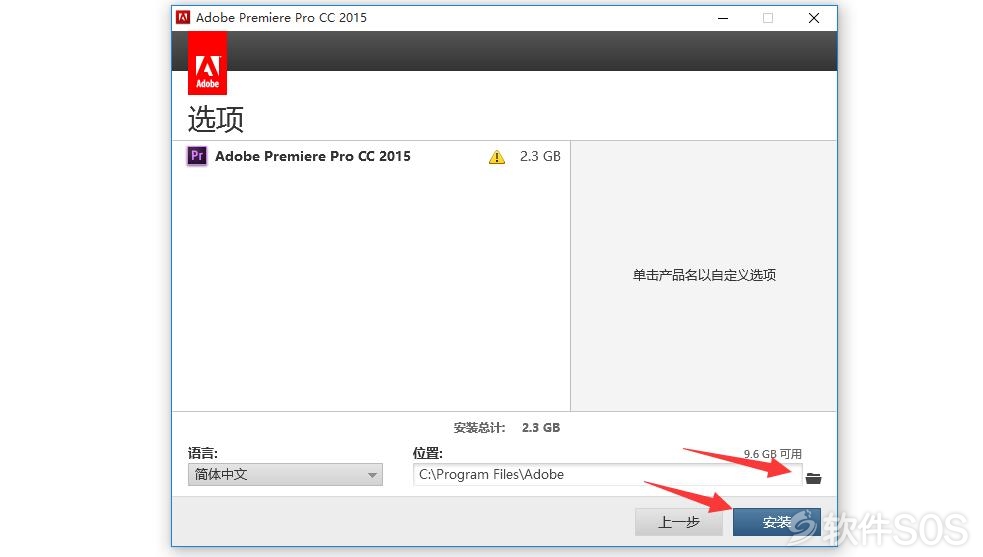
Task: Click the 2.3 GB size in product row
Action: 540,156
